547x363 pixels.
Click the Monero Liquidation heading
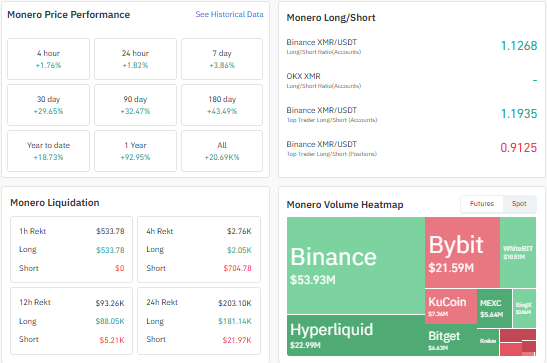(x=55, y=203)
